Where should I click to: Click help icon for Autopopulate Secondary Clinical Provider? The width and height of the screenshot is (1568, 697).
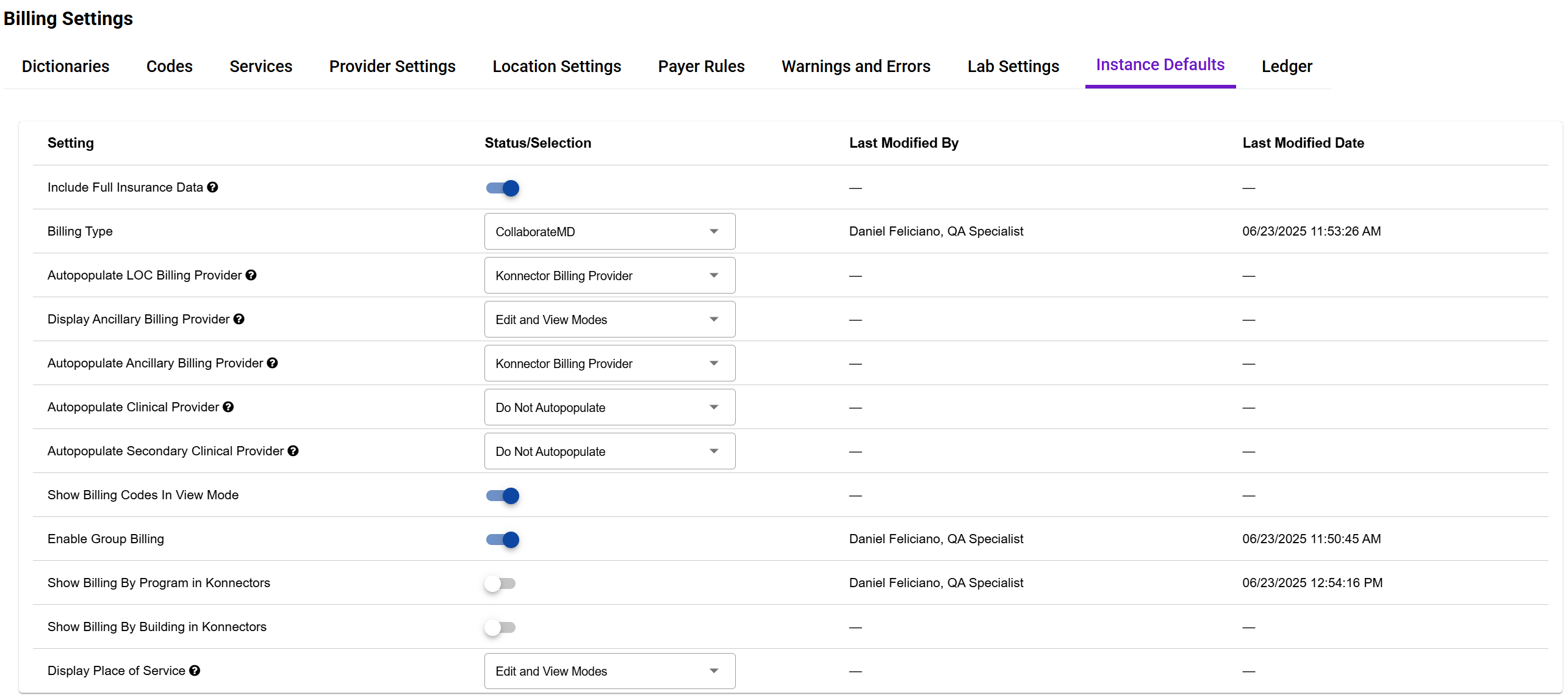tap(293, 451)
